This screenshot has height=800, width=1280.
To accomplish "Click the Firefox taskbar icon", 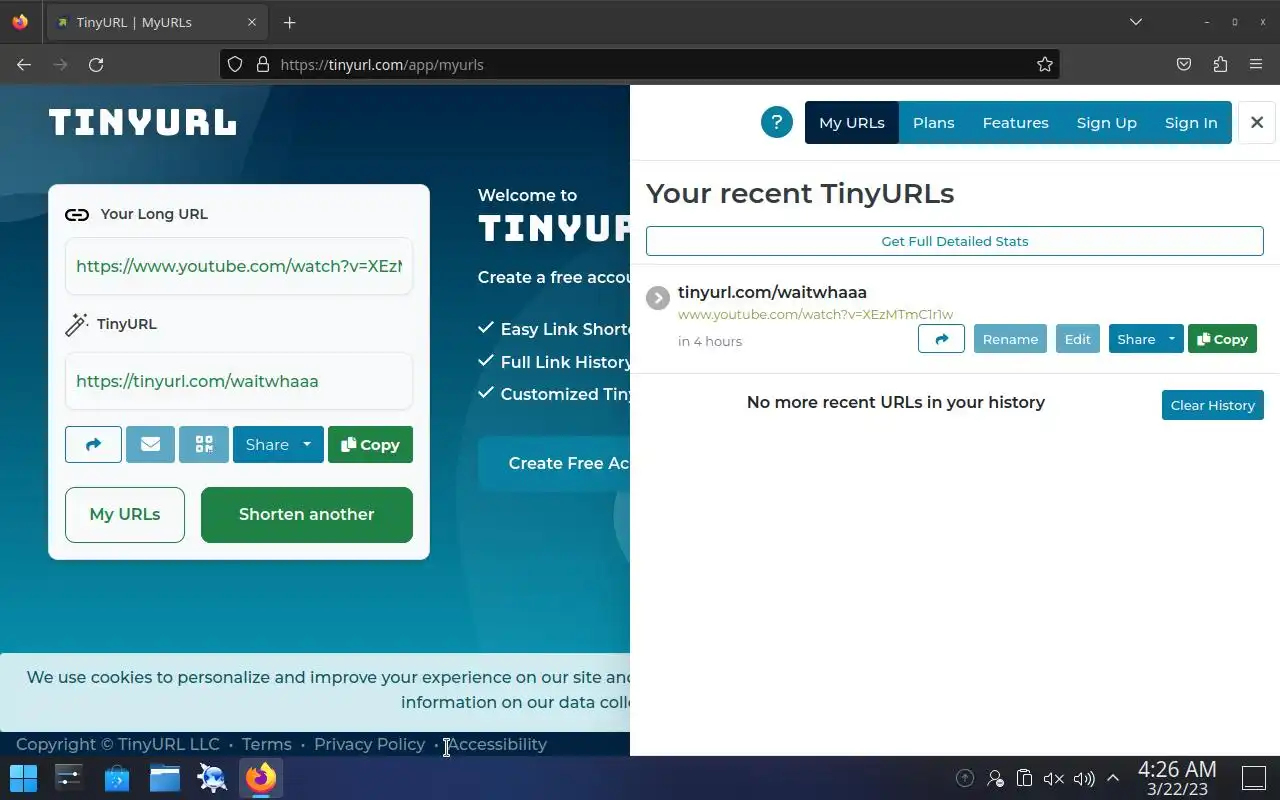I will coord(261,778).
